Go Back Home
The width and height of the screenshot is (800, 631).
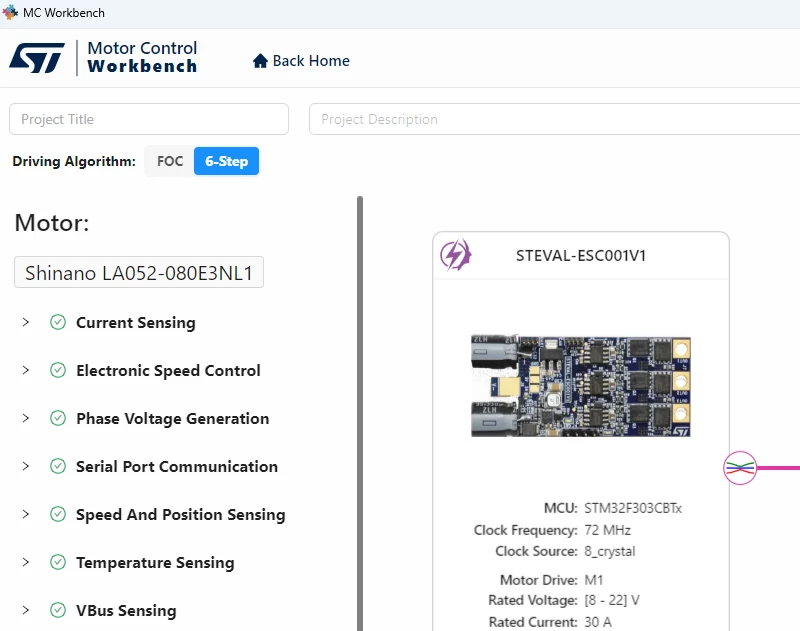(x=301, y=61)
